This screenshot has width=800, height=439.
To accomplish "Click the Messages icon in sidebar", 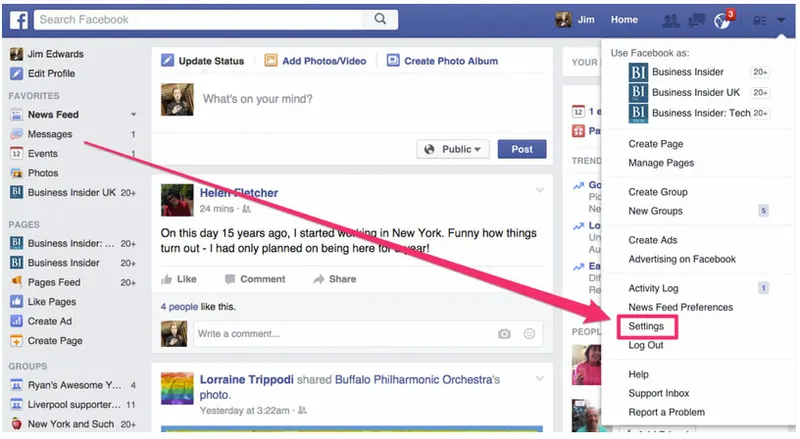I will [x=16, y=134].
